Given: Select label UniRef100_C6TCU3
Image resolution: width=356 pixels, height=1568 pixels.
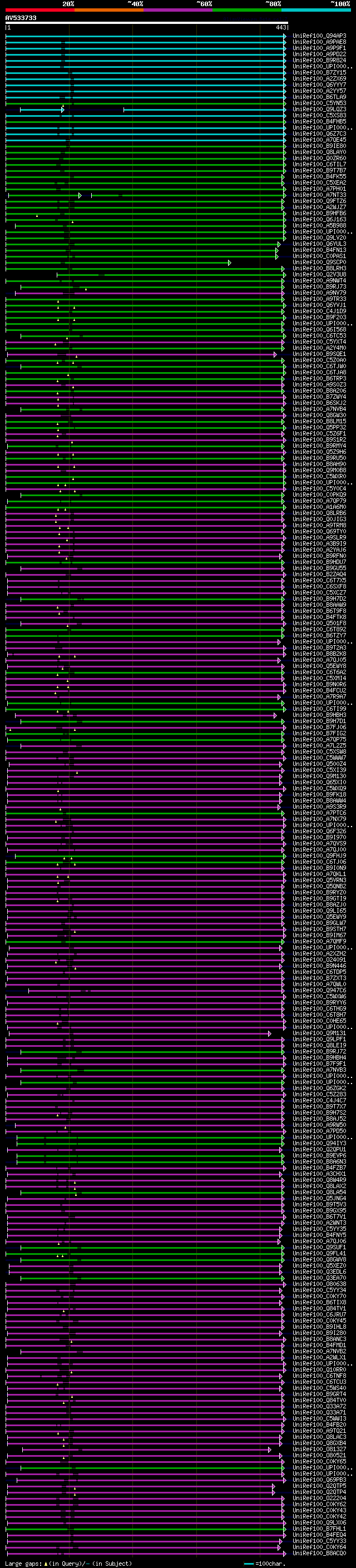Looking at the screenshot, I should click(319, 1381).
